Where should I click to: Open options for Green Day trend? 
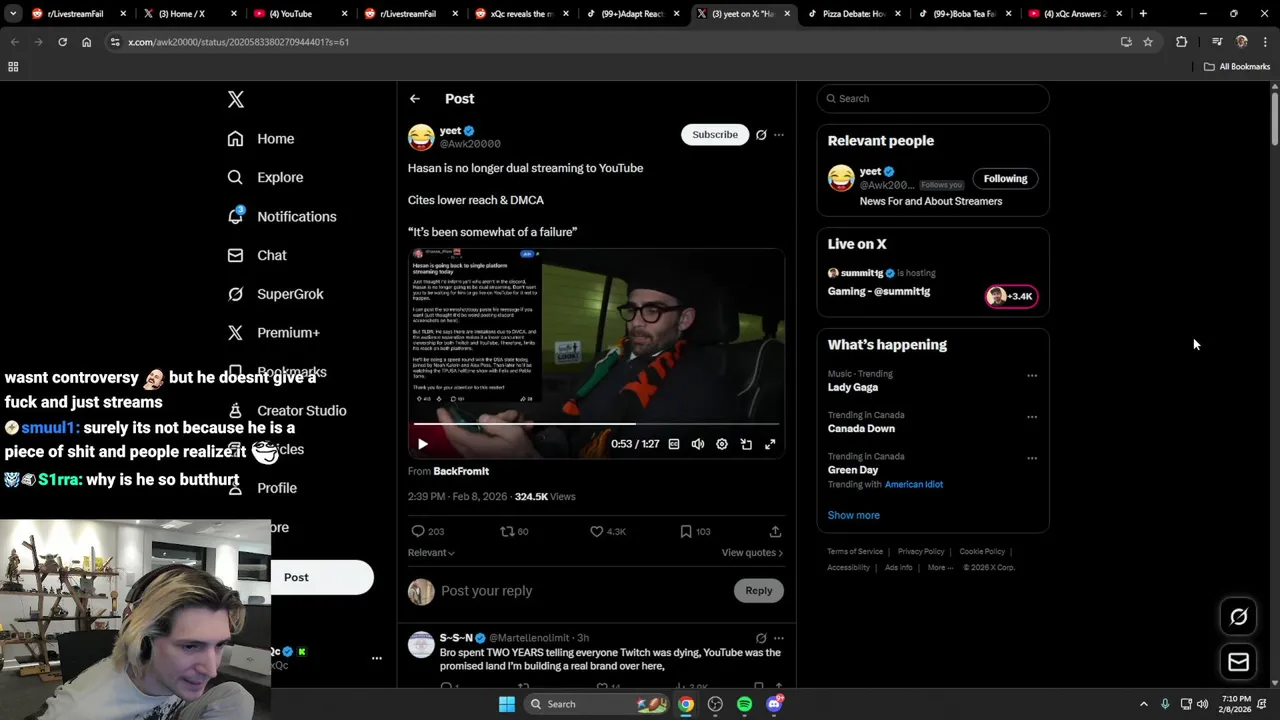(x=1032, y=458)
